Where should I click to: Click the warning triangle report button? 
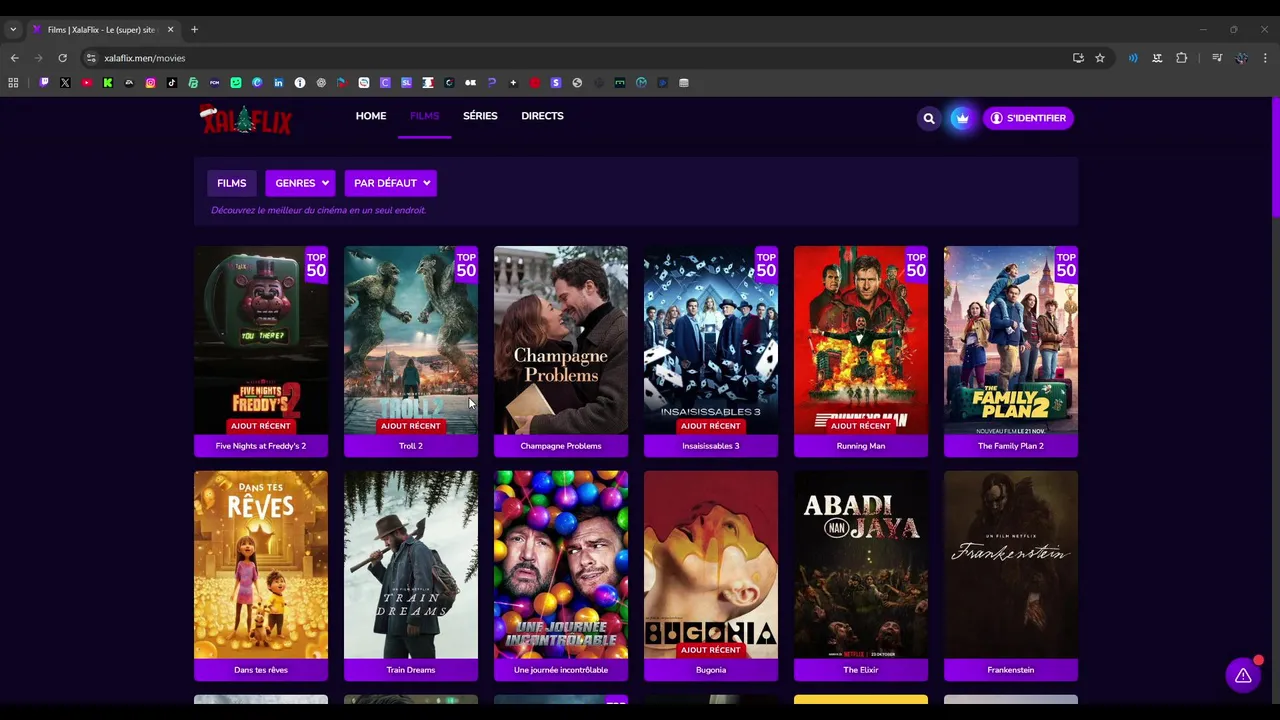tap(1243, 676)
